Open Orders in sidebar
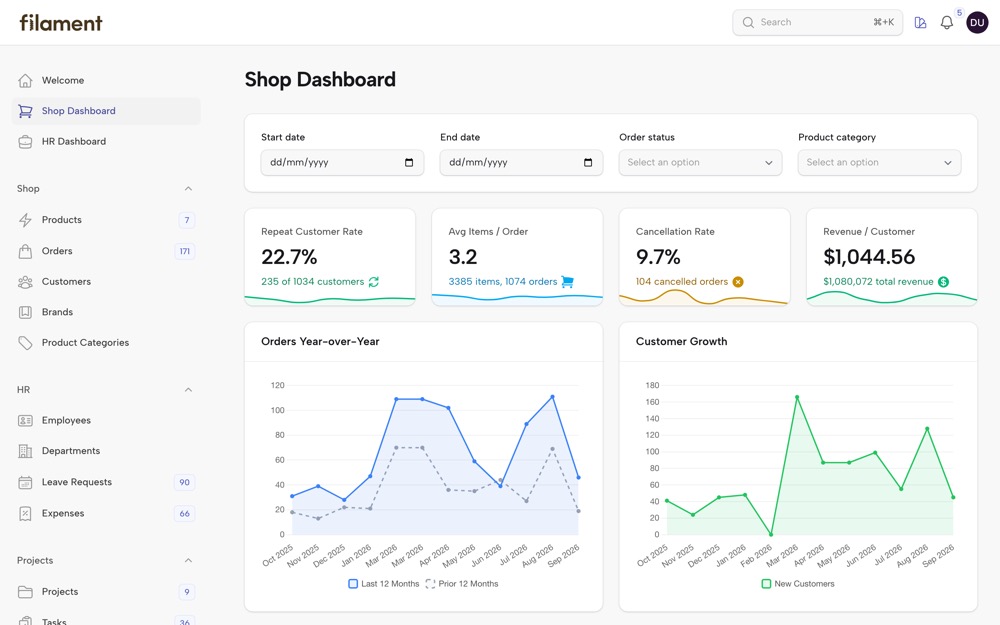This screenshot has width=1000, height=625. coord(106,251)
